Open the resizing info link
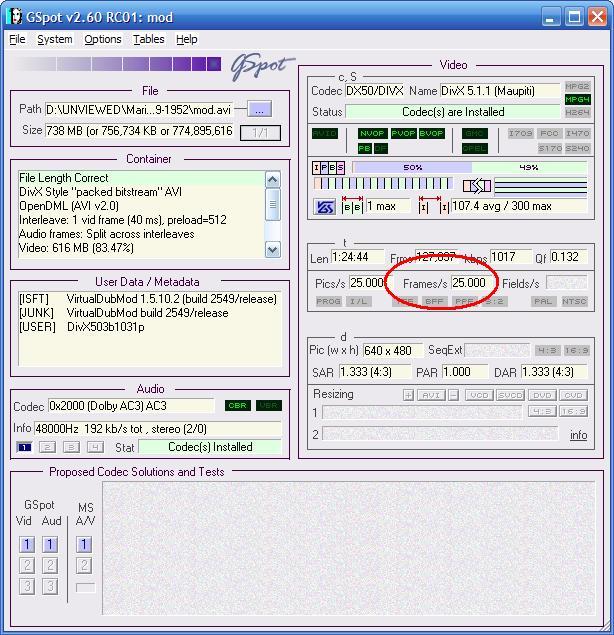 click(578, 435)
